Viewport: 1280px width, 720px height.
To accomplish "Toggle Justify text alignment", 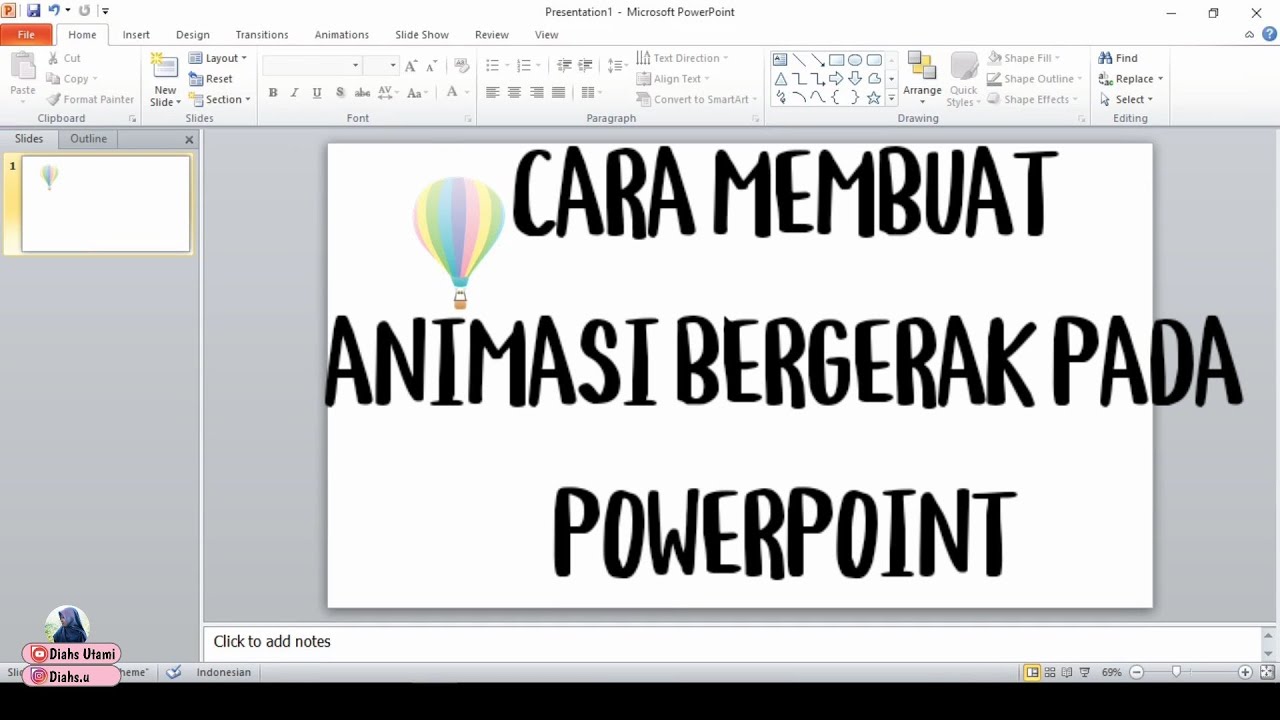I will click(559, 93).
